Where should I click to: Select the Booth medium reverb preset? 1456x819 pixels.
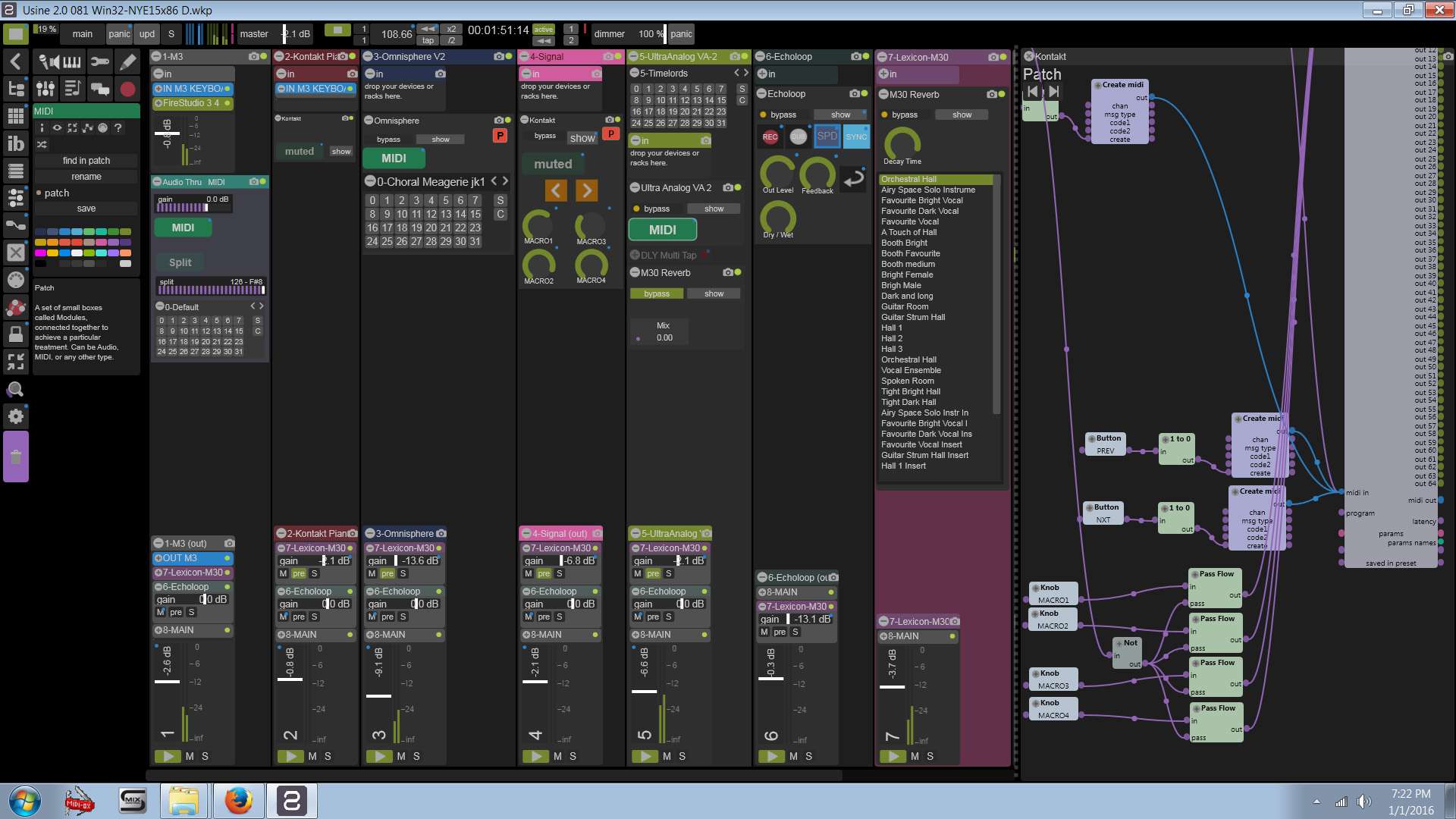point(908,265)
